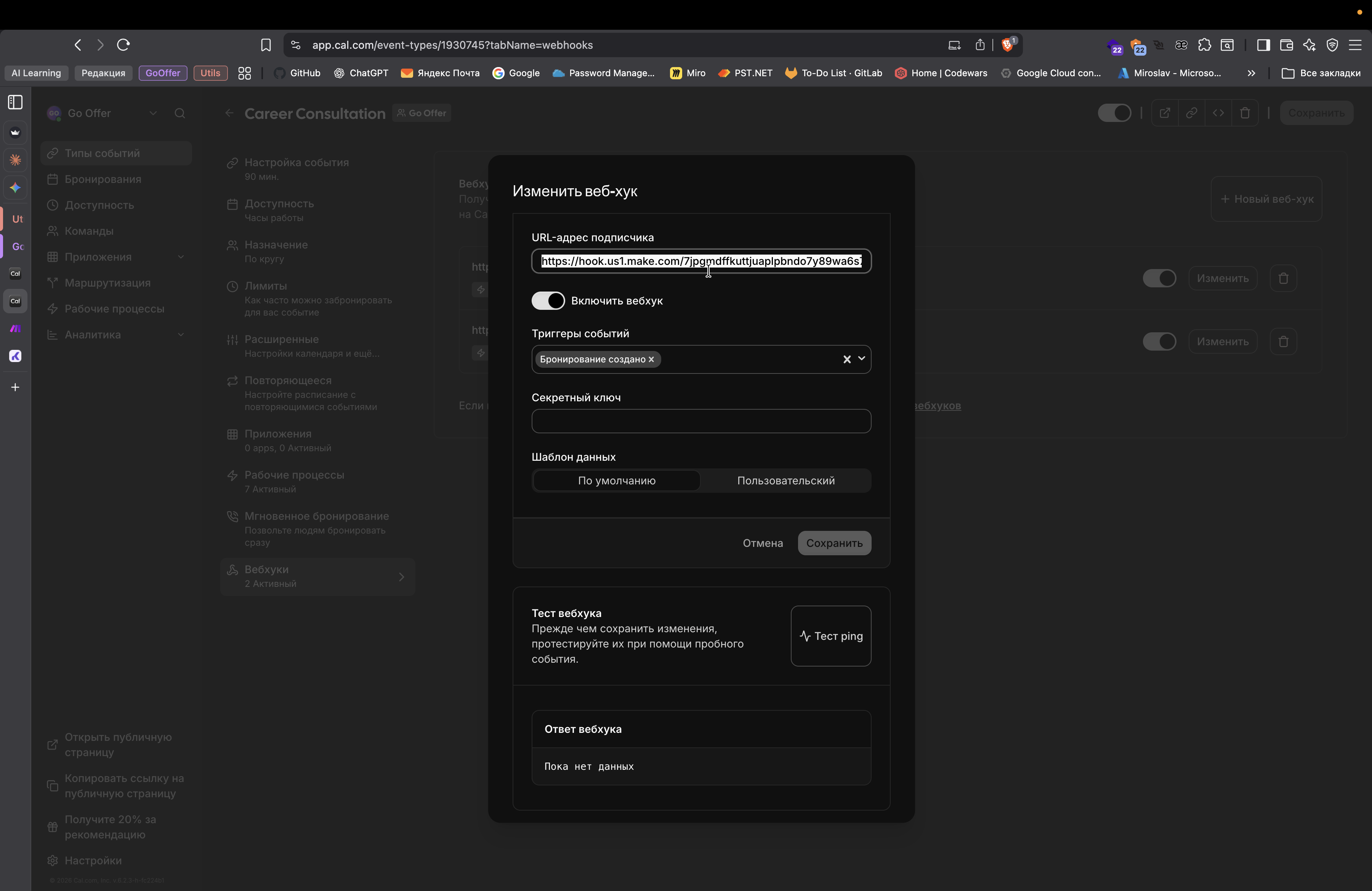
Task: Toggle the event type switch in the header
Action: click(x=1114, y=113)
